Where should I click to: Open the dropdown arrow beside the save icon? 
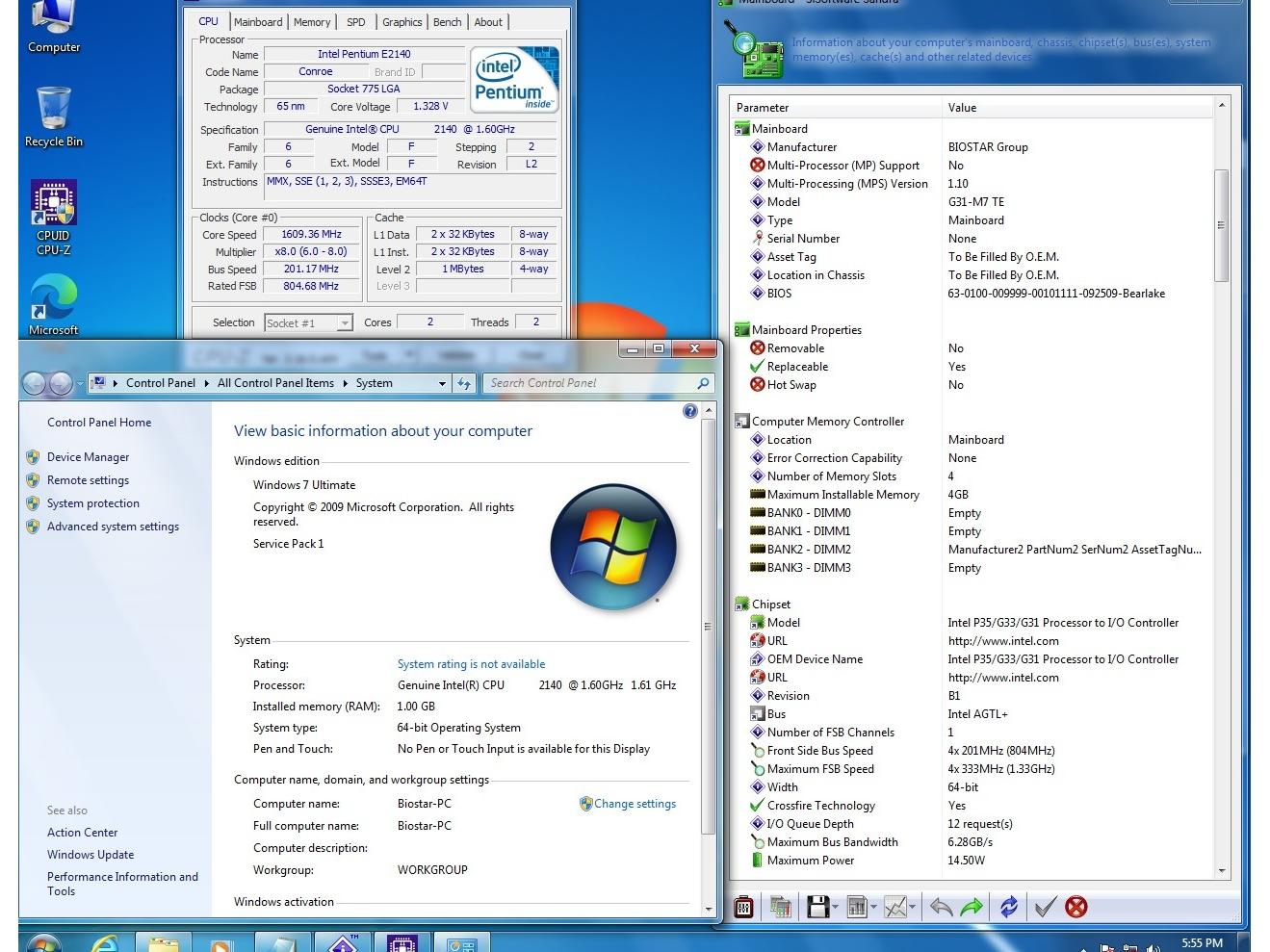tap(836, 907)
